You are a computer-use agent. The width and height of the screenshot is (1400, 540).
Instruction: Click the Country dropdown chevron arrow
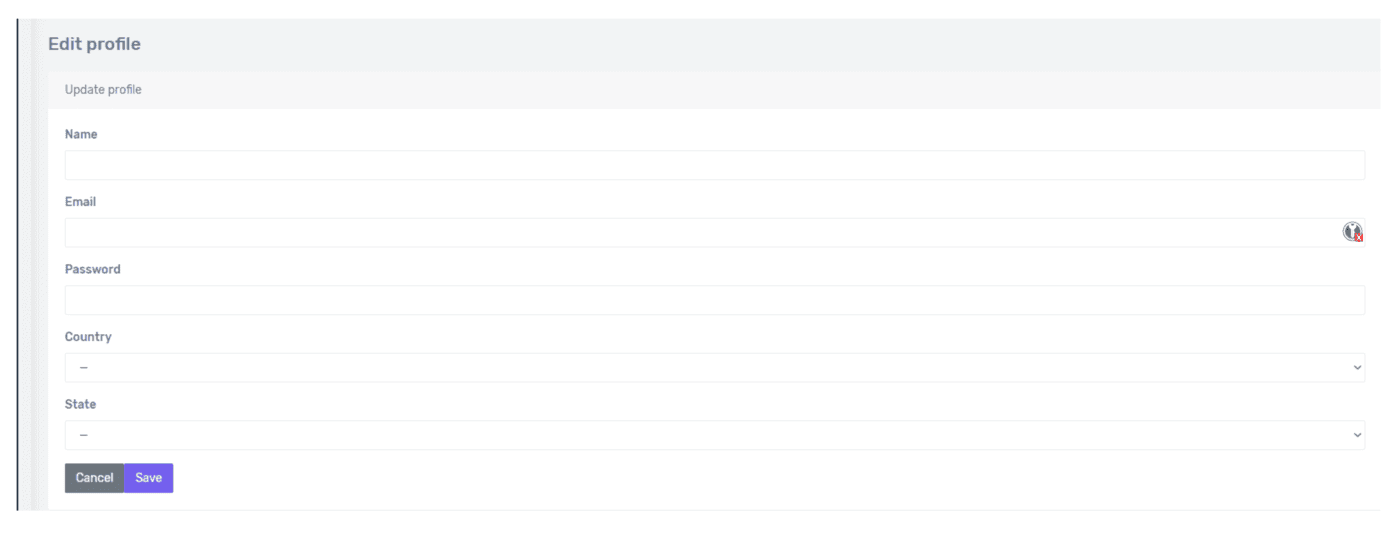point(1357,368)
